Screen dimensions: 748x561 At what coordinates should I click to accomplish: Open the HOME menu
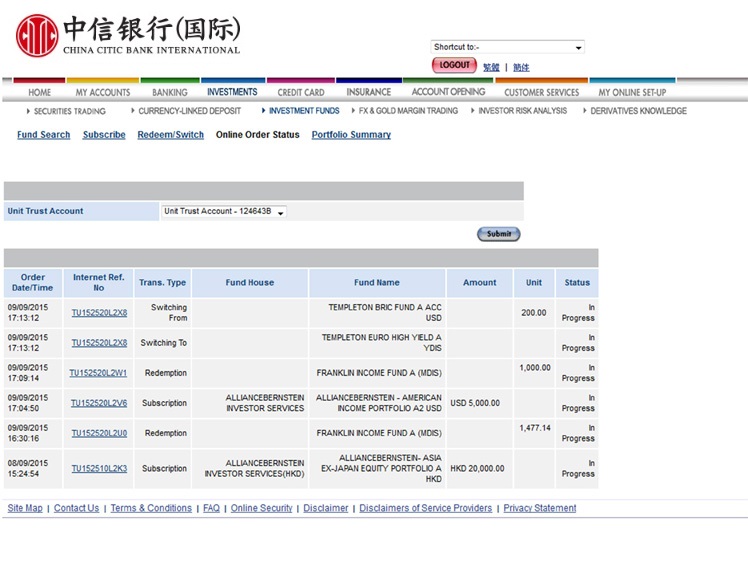tap(39, 92)
